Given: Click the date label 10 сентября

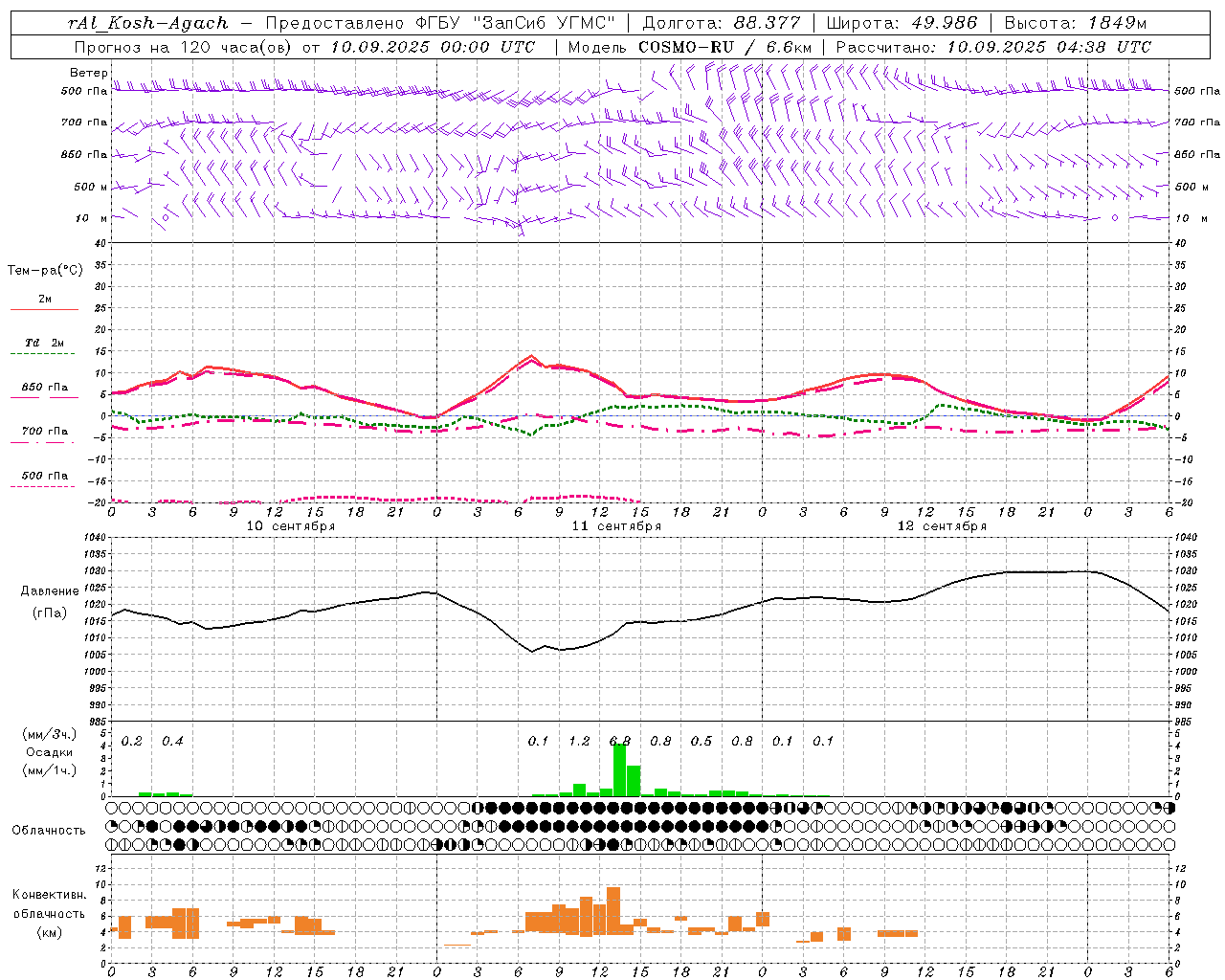Looking at the screenshot, I should (291, 526).
